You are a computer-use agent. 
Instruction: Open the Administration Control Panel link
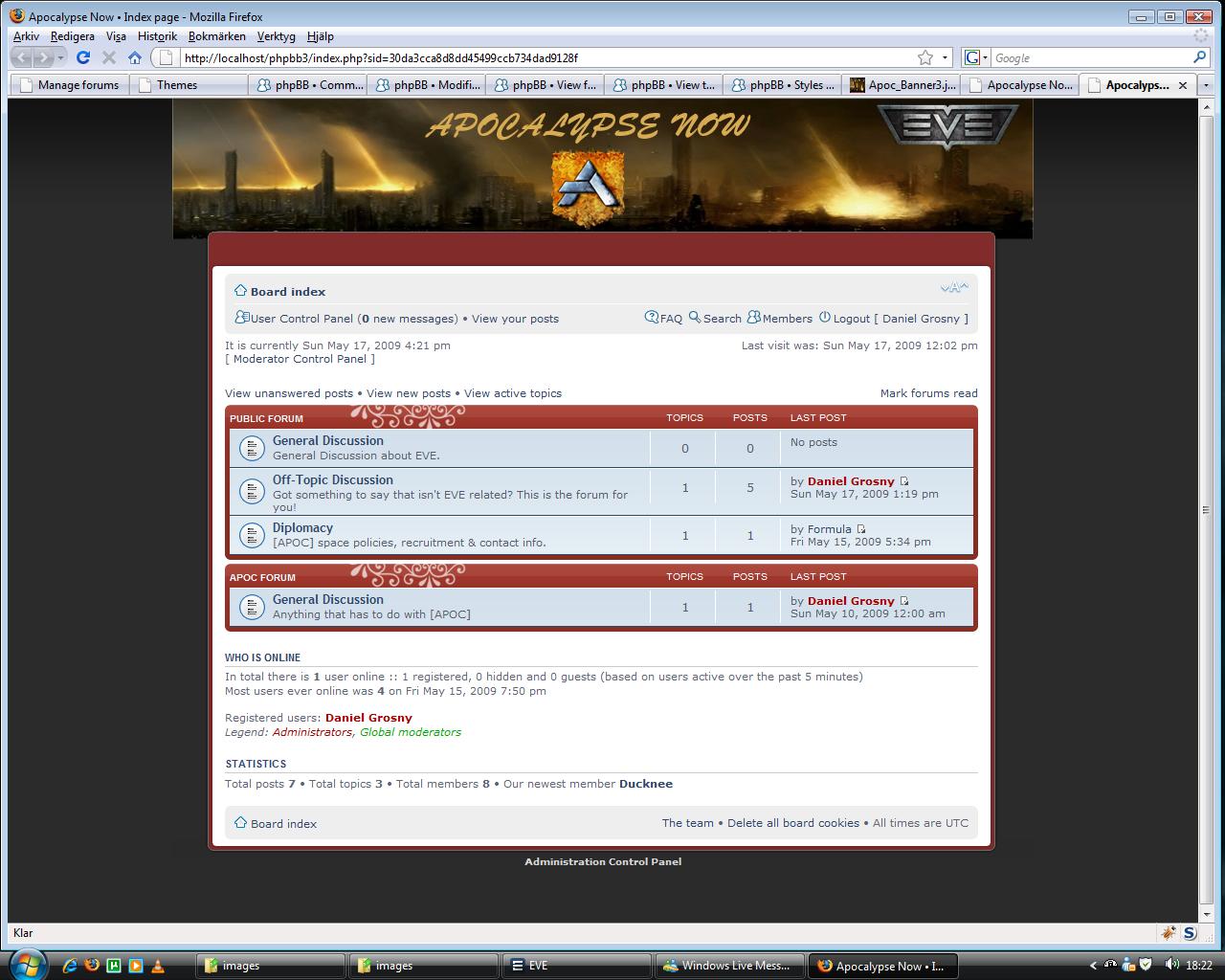click(x=603, y=861)
